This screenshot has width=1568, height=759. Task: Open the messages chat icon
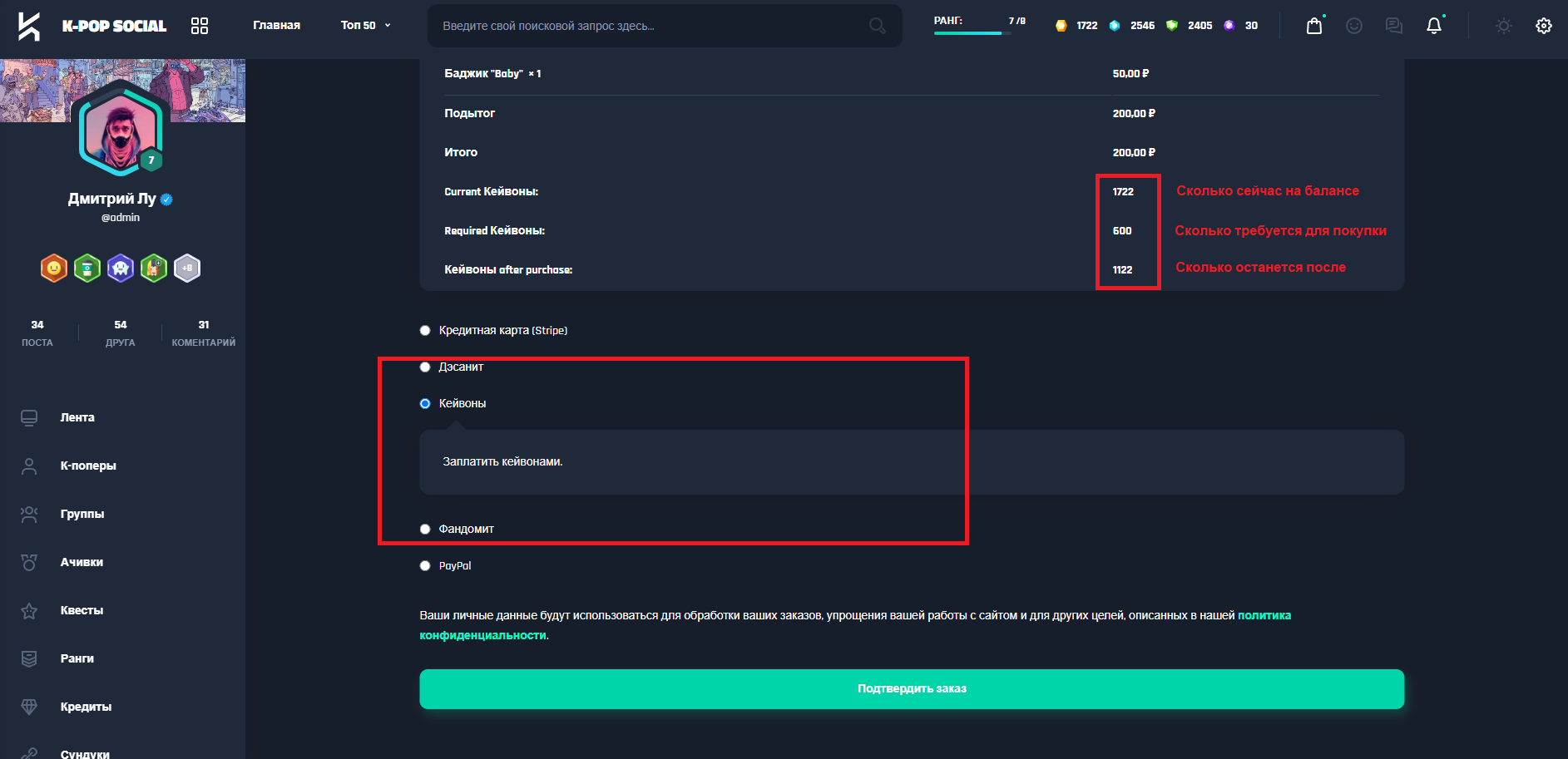click(1393, 26)
